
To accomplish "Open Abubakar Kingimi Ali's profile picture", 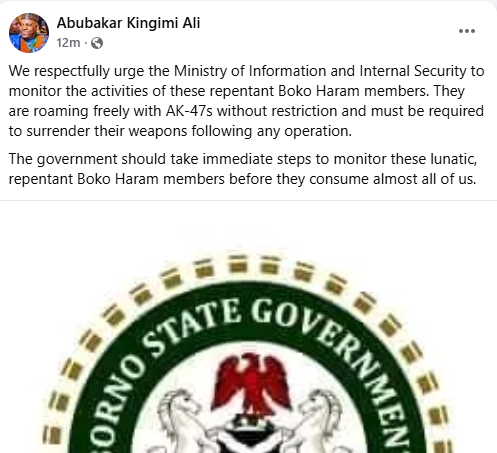I will point(29,33).
